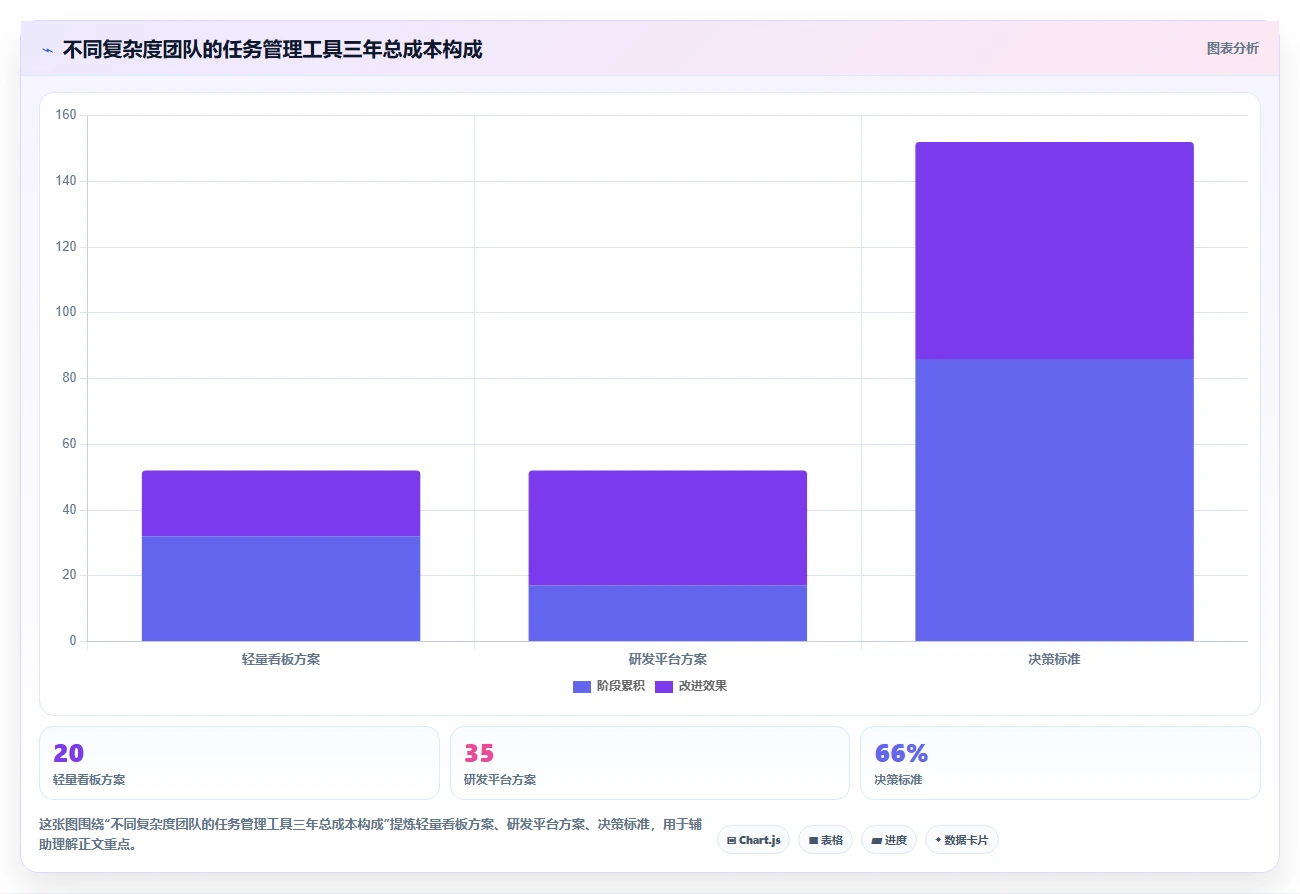1300x894 pixels.
Task: Select the Chart.js tag chip
Action: tap(753, 840)
